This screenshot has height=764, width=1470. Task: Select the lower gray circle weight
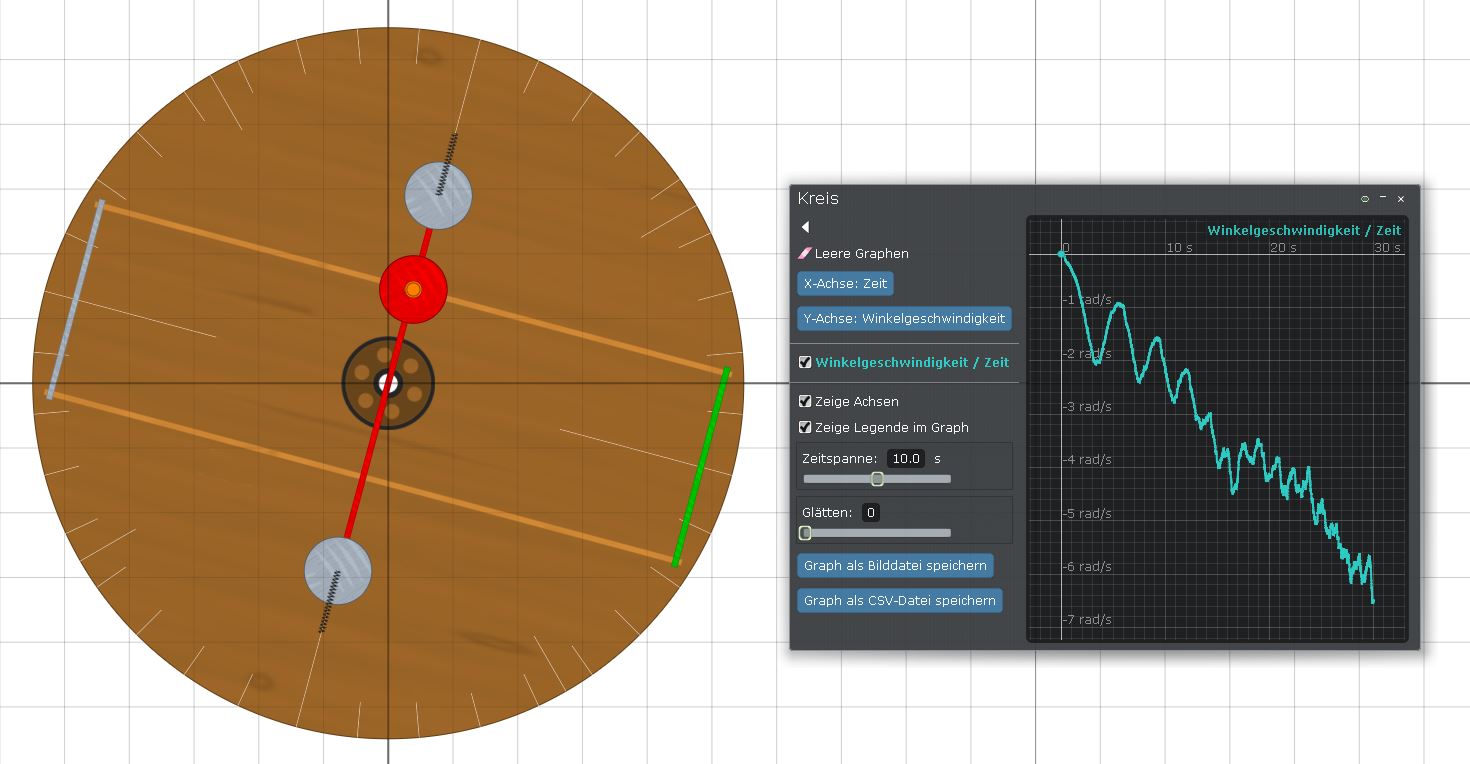click(x=338, y=571)
